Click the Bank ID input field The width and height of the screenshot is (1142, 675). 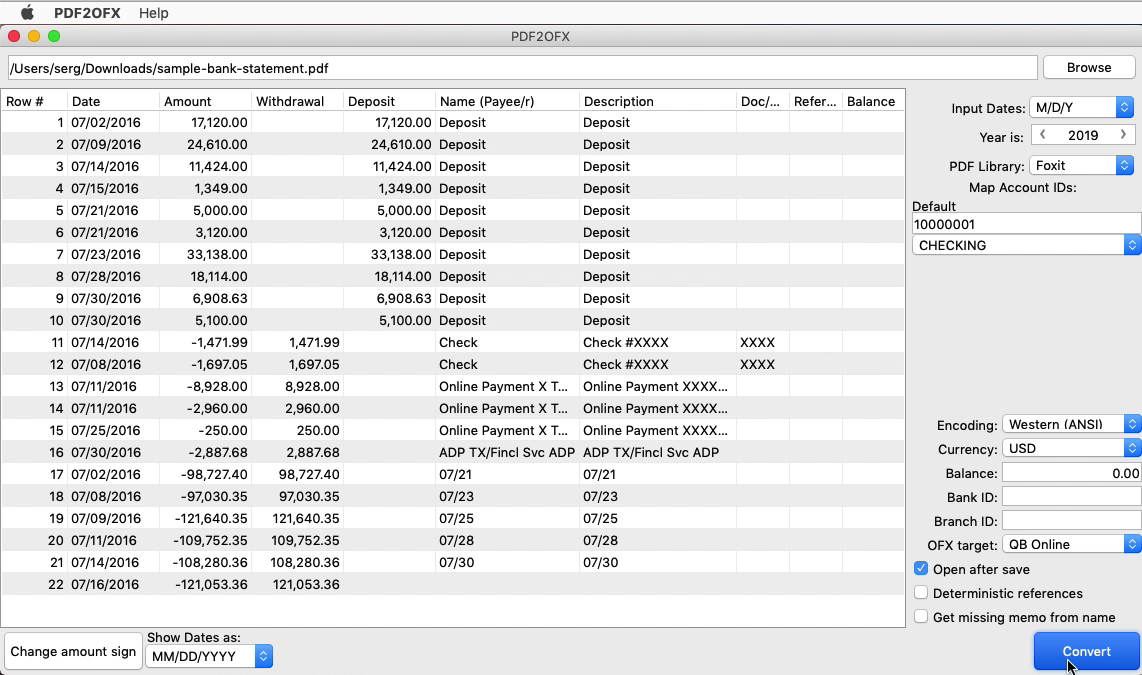click(x=1071, y=497)
